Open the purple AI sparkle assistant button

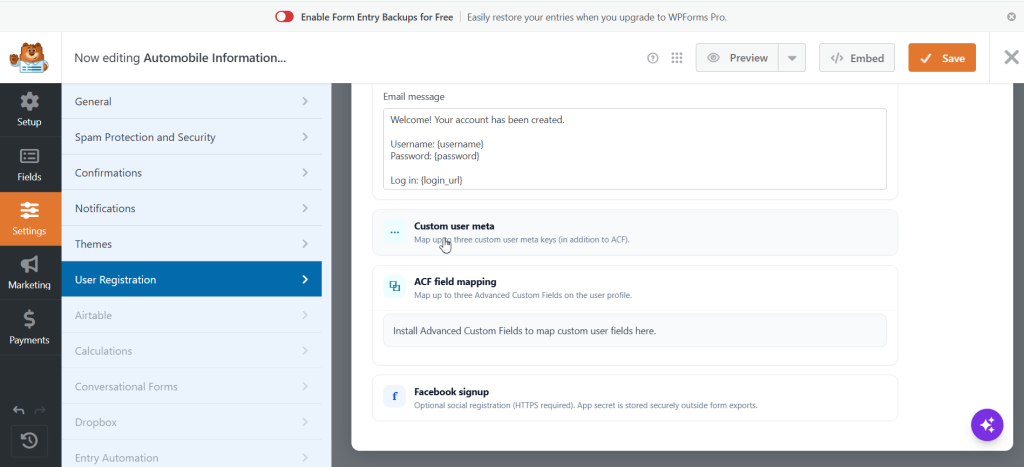(987, 425)
